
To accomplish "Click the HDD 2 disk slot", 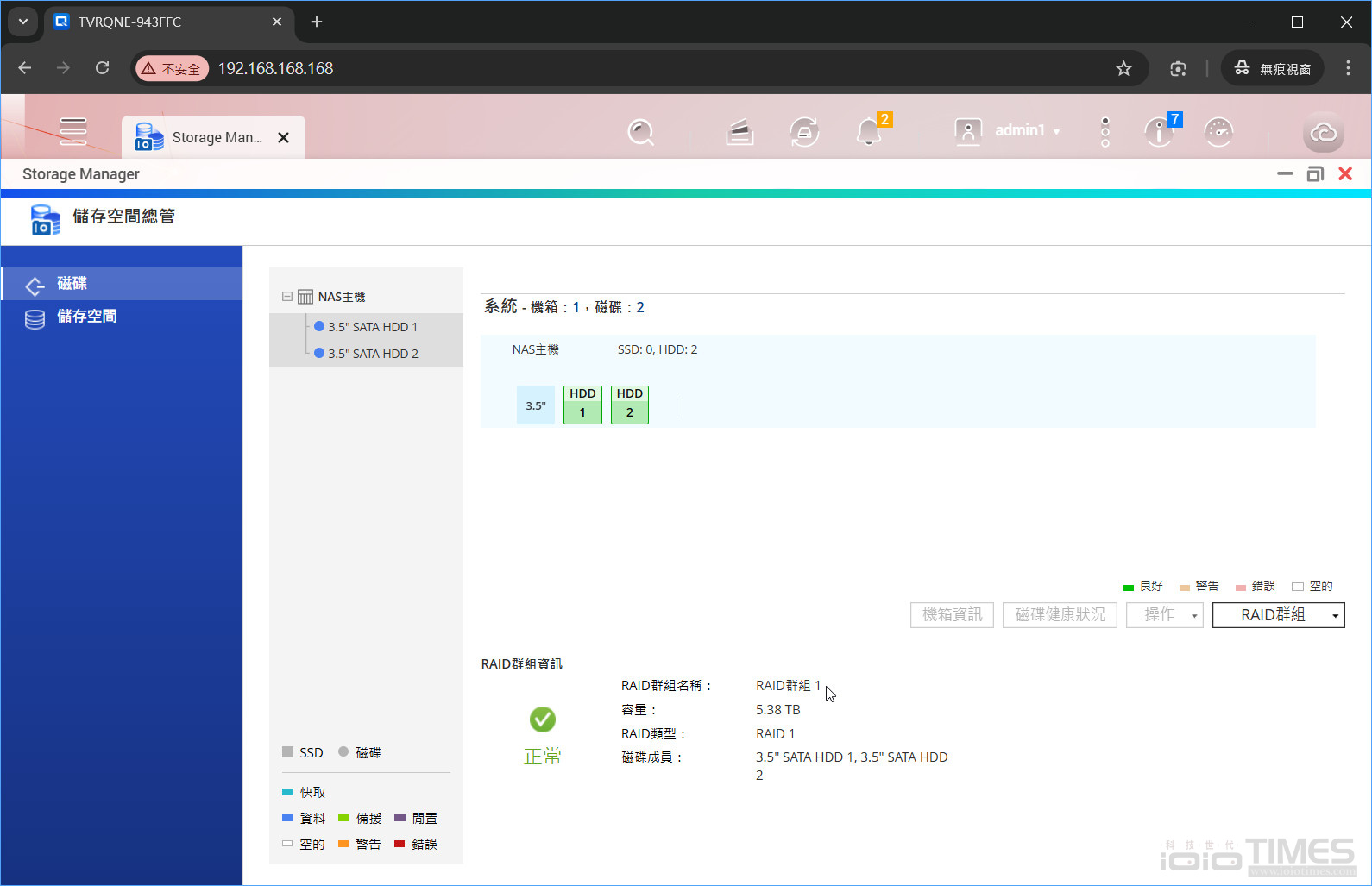I will coord(630,404).
